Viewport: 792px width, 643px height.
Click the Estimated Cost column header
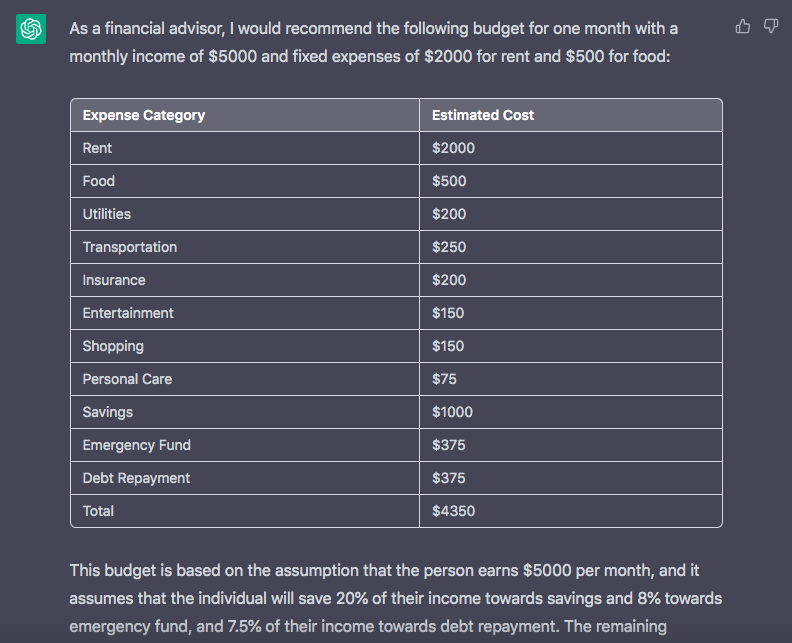coord(483,115)
